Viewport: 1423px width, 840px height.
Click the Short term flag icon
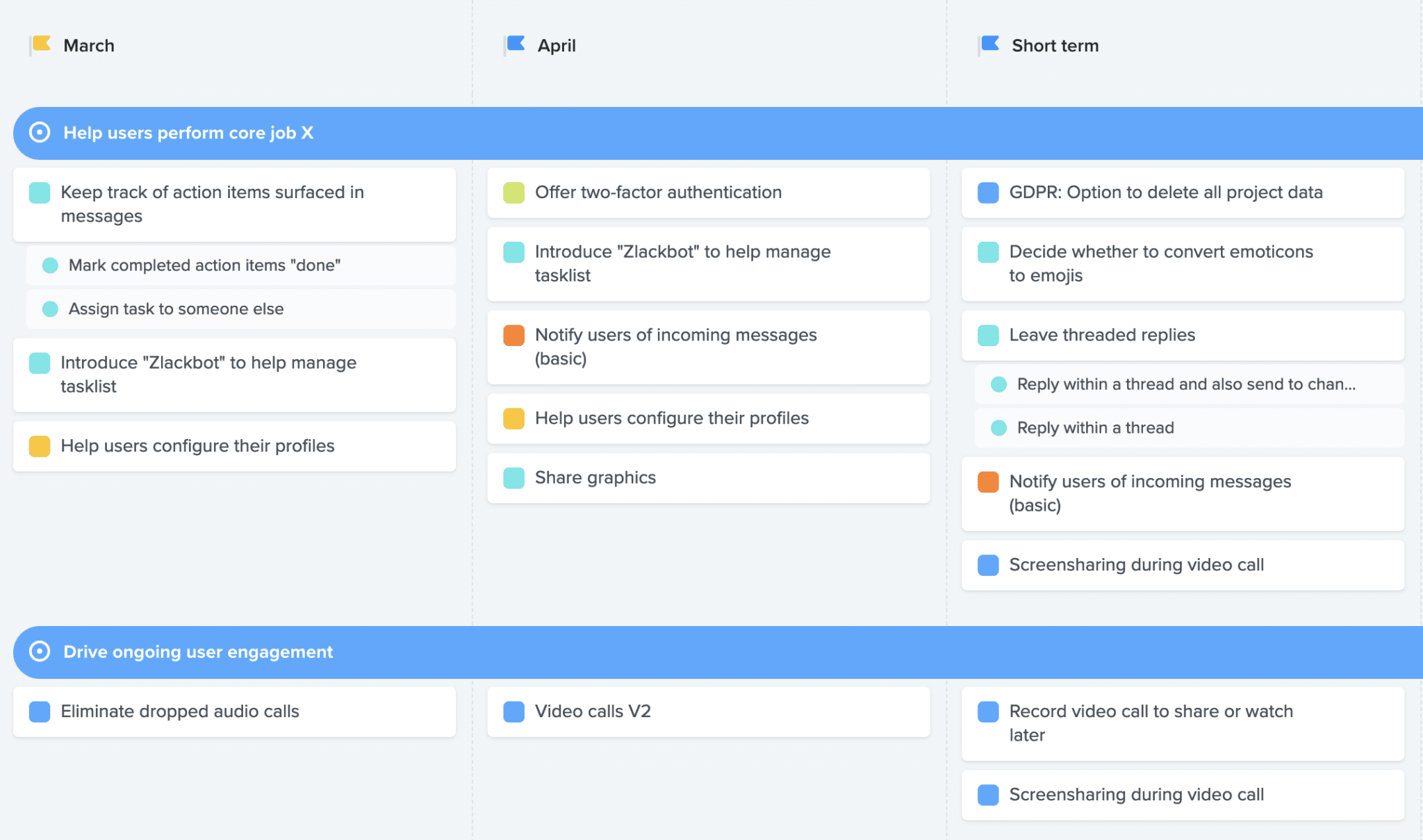pos(989,44)
